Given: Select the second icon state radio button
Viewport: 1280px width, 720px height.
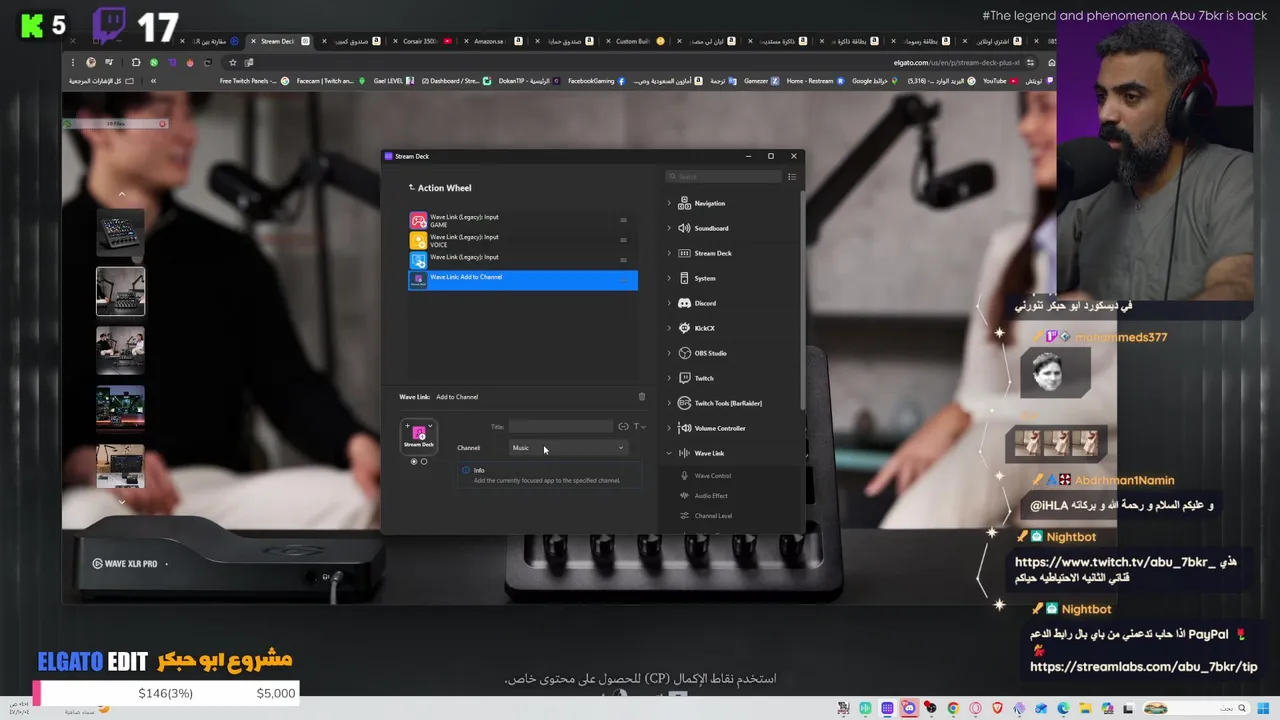Looking at the screenshot, I should pyautogui.click(x=424, y=461).
